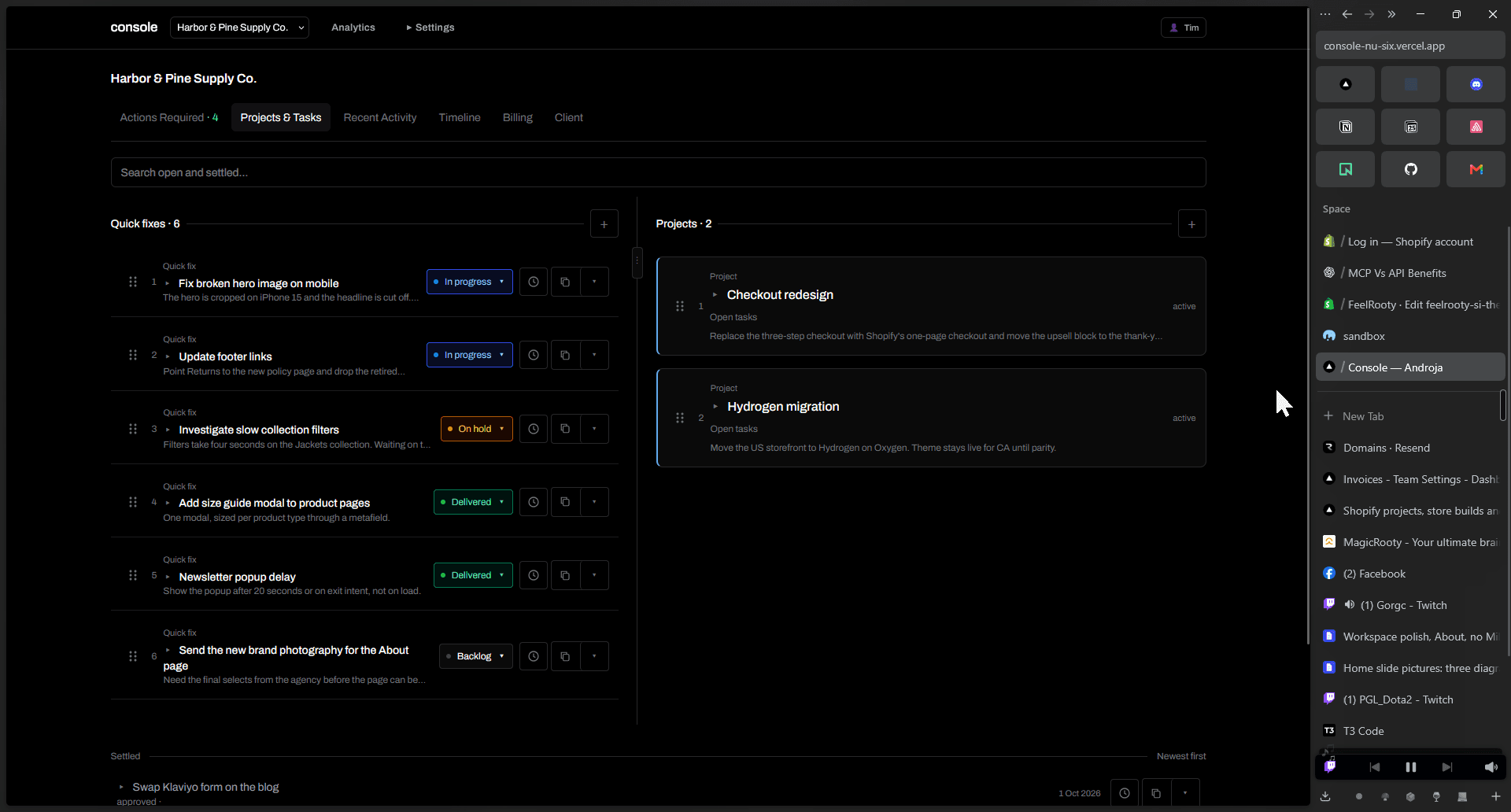Click the Twitch icon in the media player
The image size is (1511, 812).
(x=1330, y=766)
